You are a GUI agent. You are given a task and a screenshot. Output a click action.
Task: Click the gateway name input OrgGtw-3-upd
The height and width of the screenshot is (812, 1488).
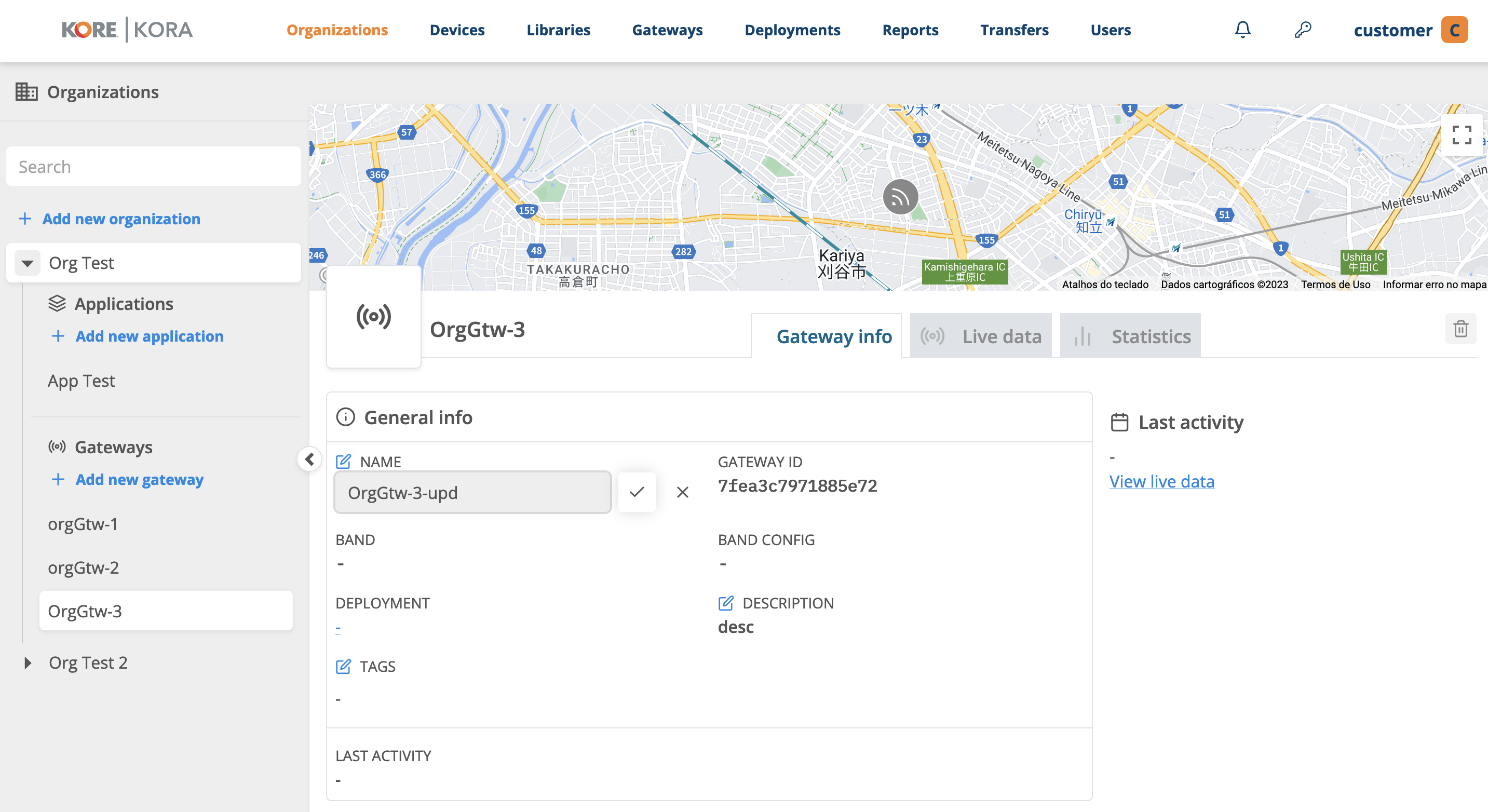(x=472, y=492)
